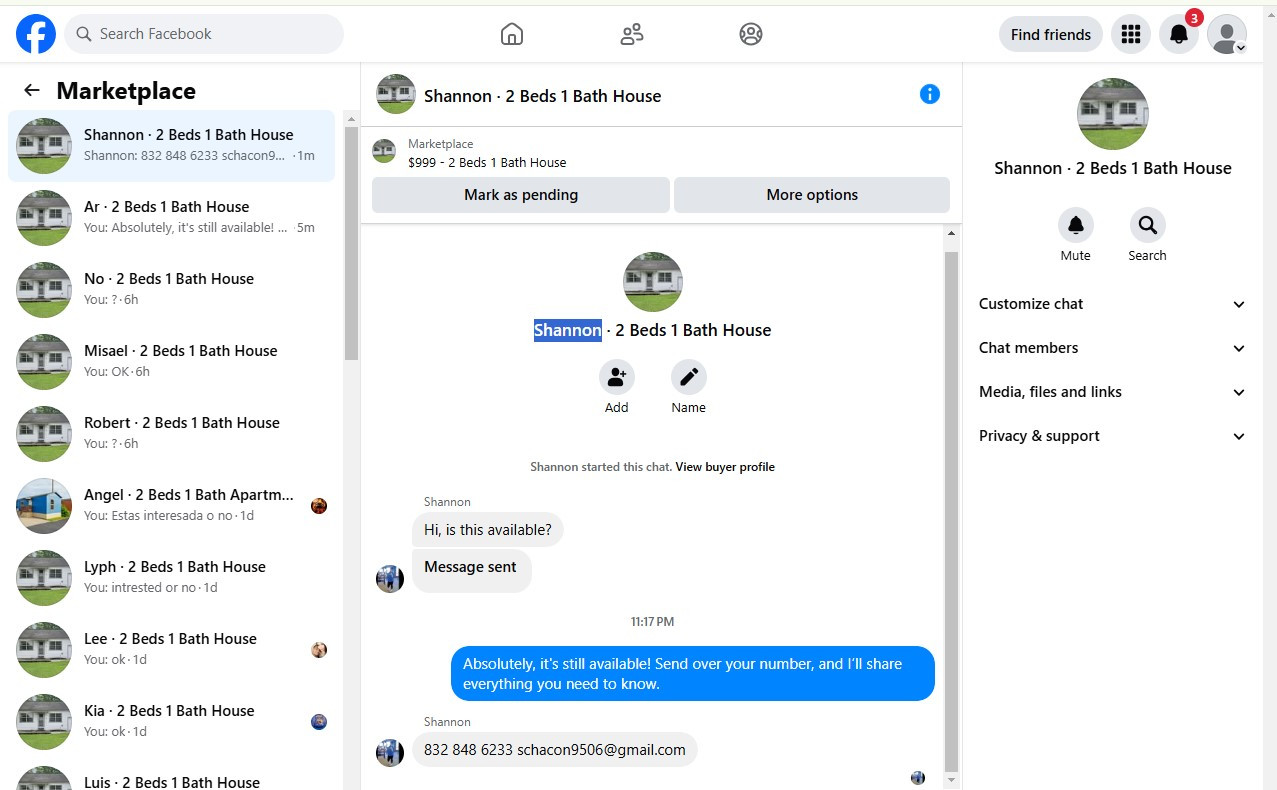Click Shannon's avatar beside email message
This screenshot has width=1277, height=790.
(x=390, y=752)
